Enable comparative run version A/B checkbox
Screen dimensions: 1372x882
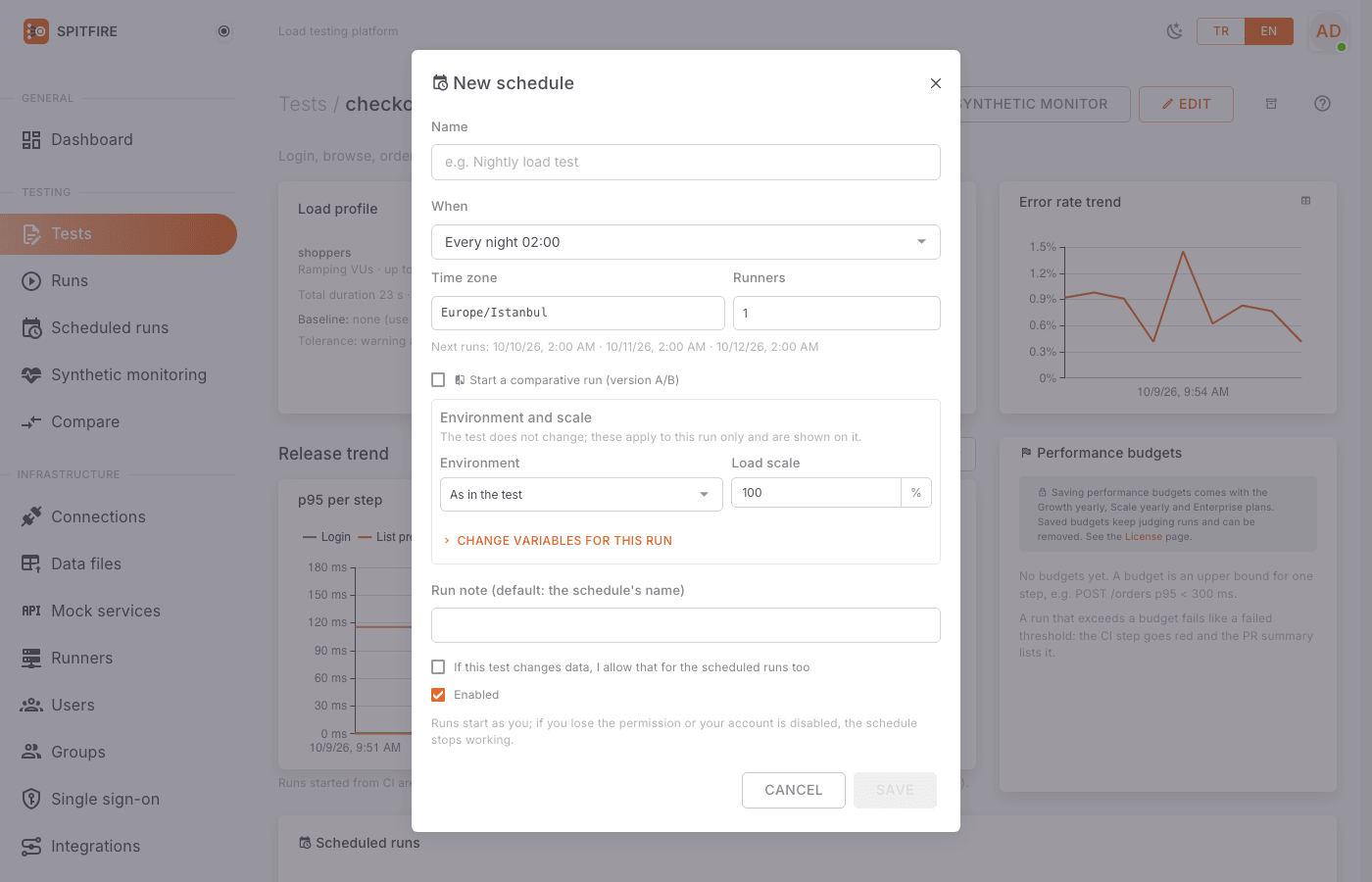pyautogui.click(x=438, y=380)
